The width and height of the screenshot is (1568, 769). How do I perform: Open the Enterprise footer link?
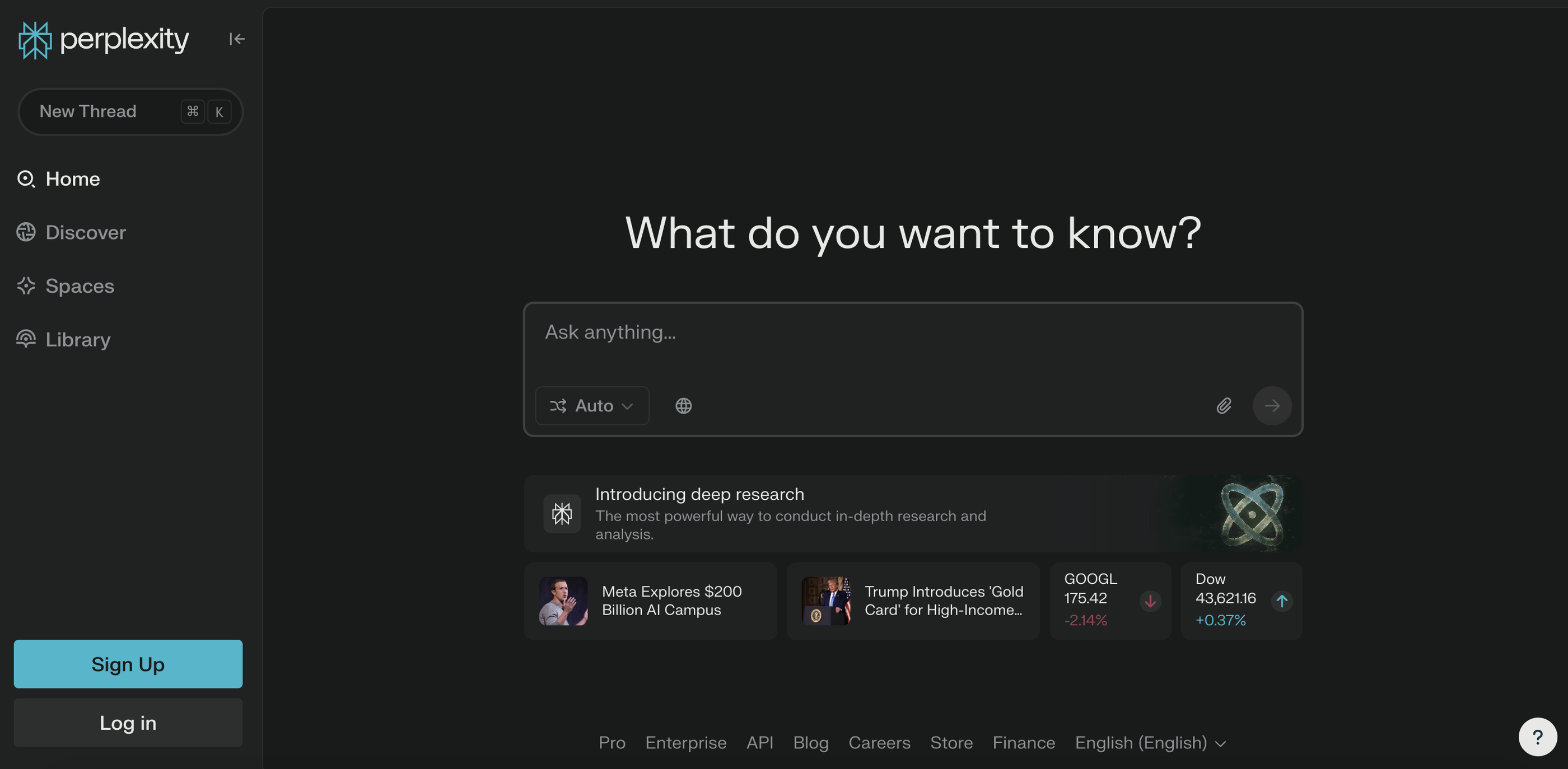pyautogui.click(x=686, y=743)
